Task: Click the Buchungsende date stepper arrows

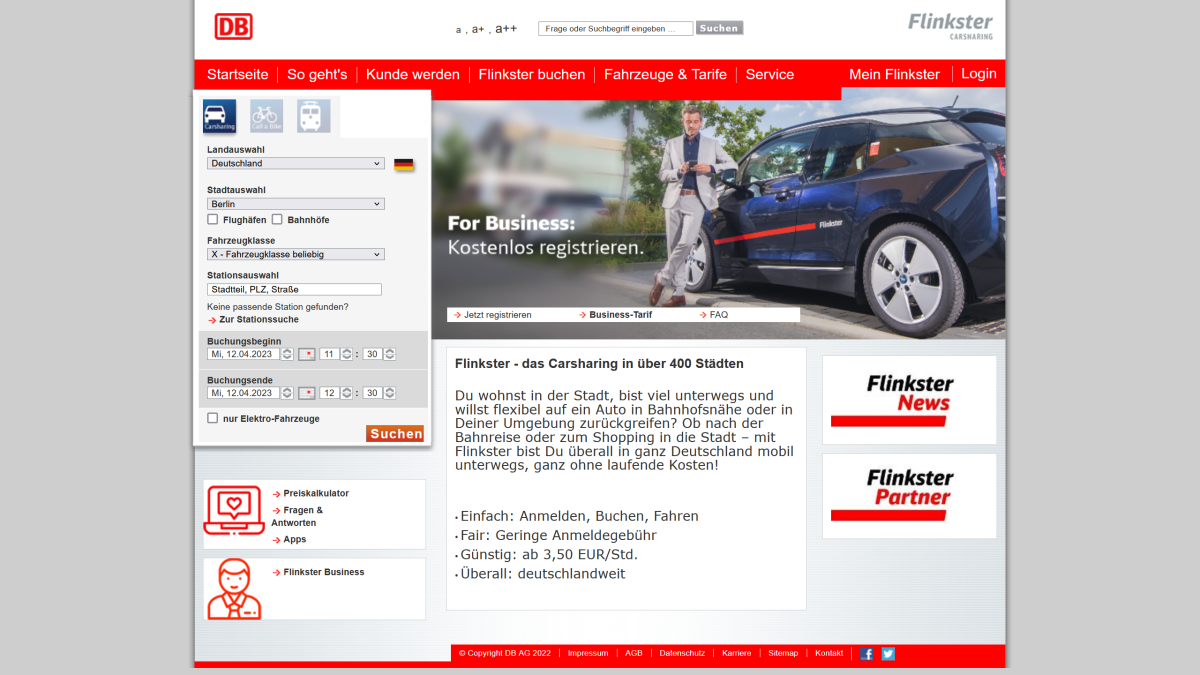Action: (287, 393)
